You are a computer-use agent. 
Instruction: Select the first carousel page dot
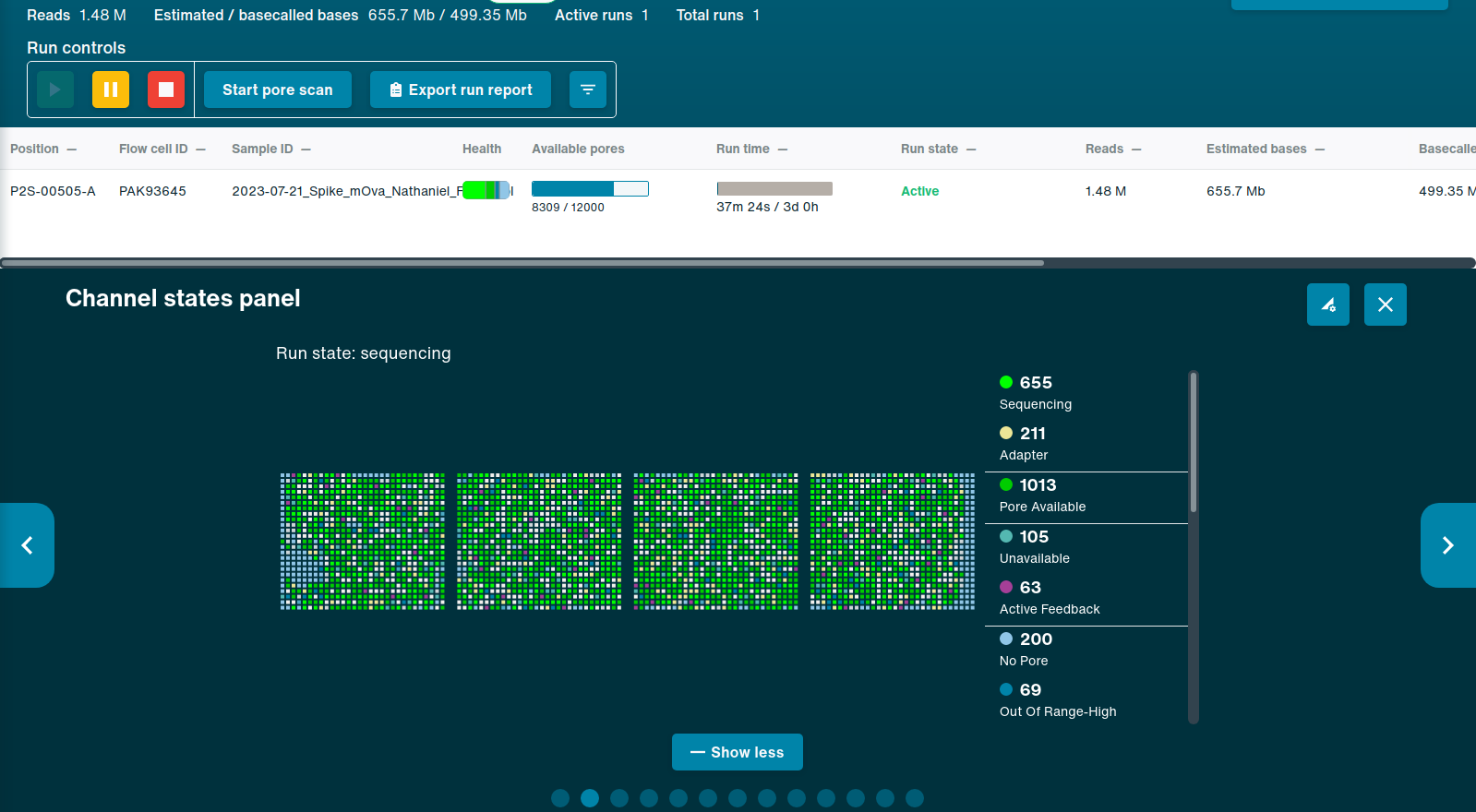(x=560, y=798)
